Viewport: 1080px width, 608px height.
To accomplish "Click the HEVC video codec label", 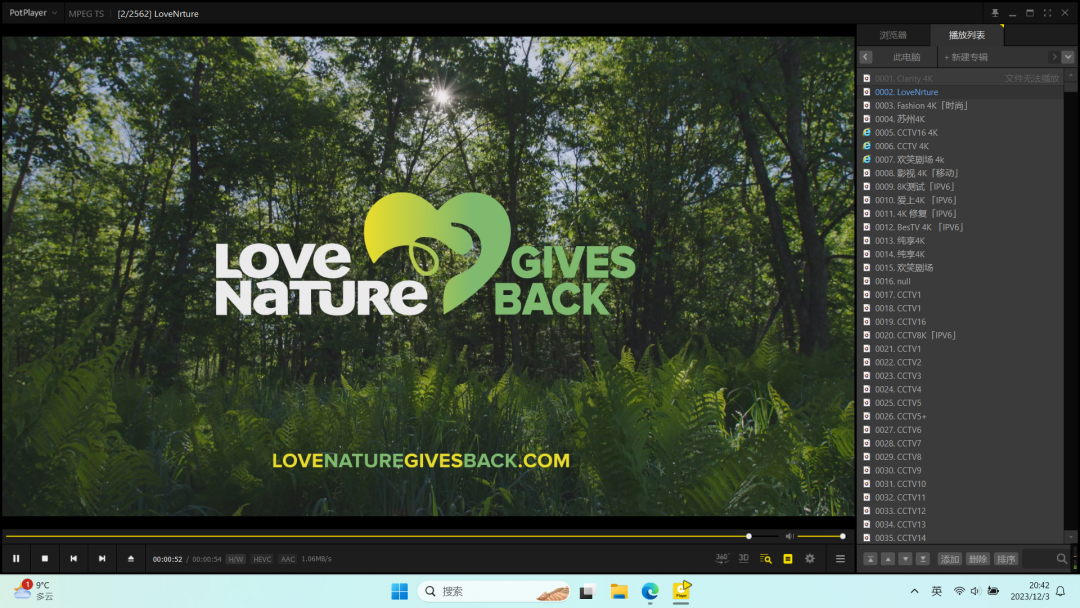I will (262, 559).
